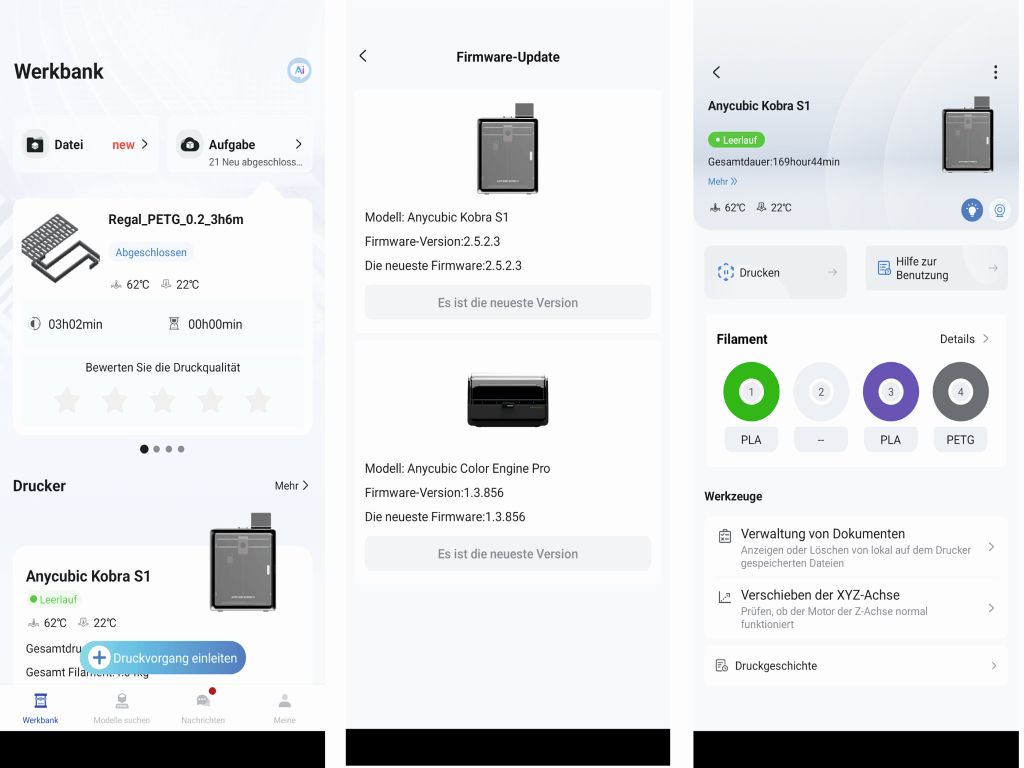This screenshot has width=1024, height=768.
Task: Select empty filament slot 2
Action: pyautogui.click(x=821, y=392)
